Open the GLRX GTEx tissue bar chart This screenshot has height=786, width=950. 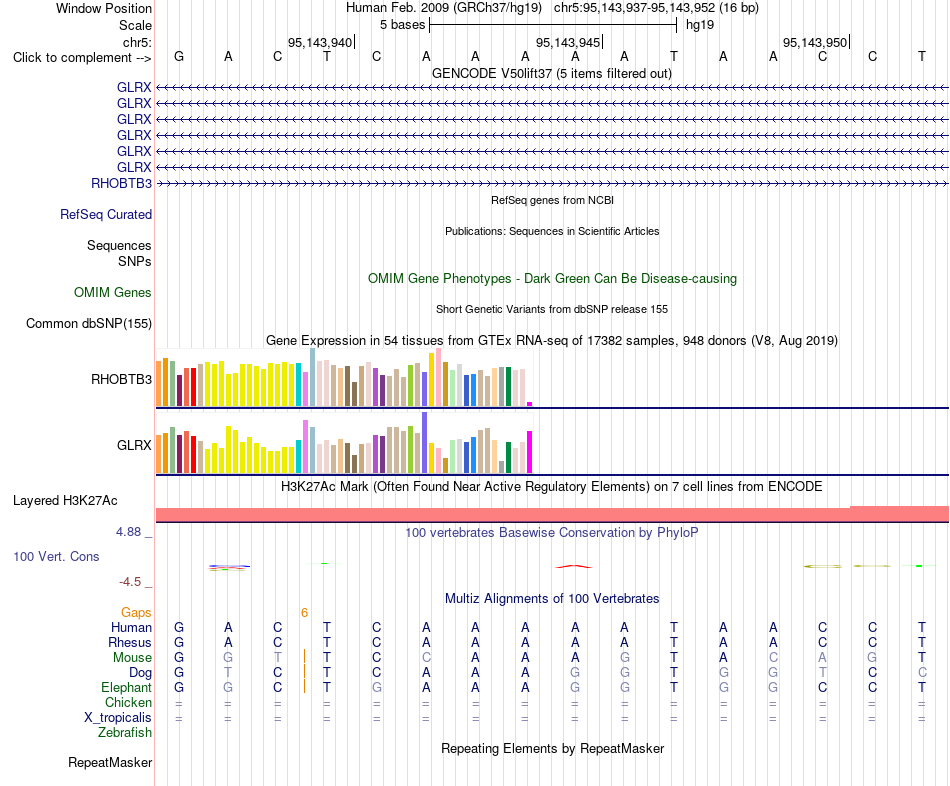click(344, 442)
